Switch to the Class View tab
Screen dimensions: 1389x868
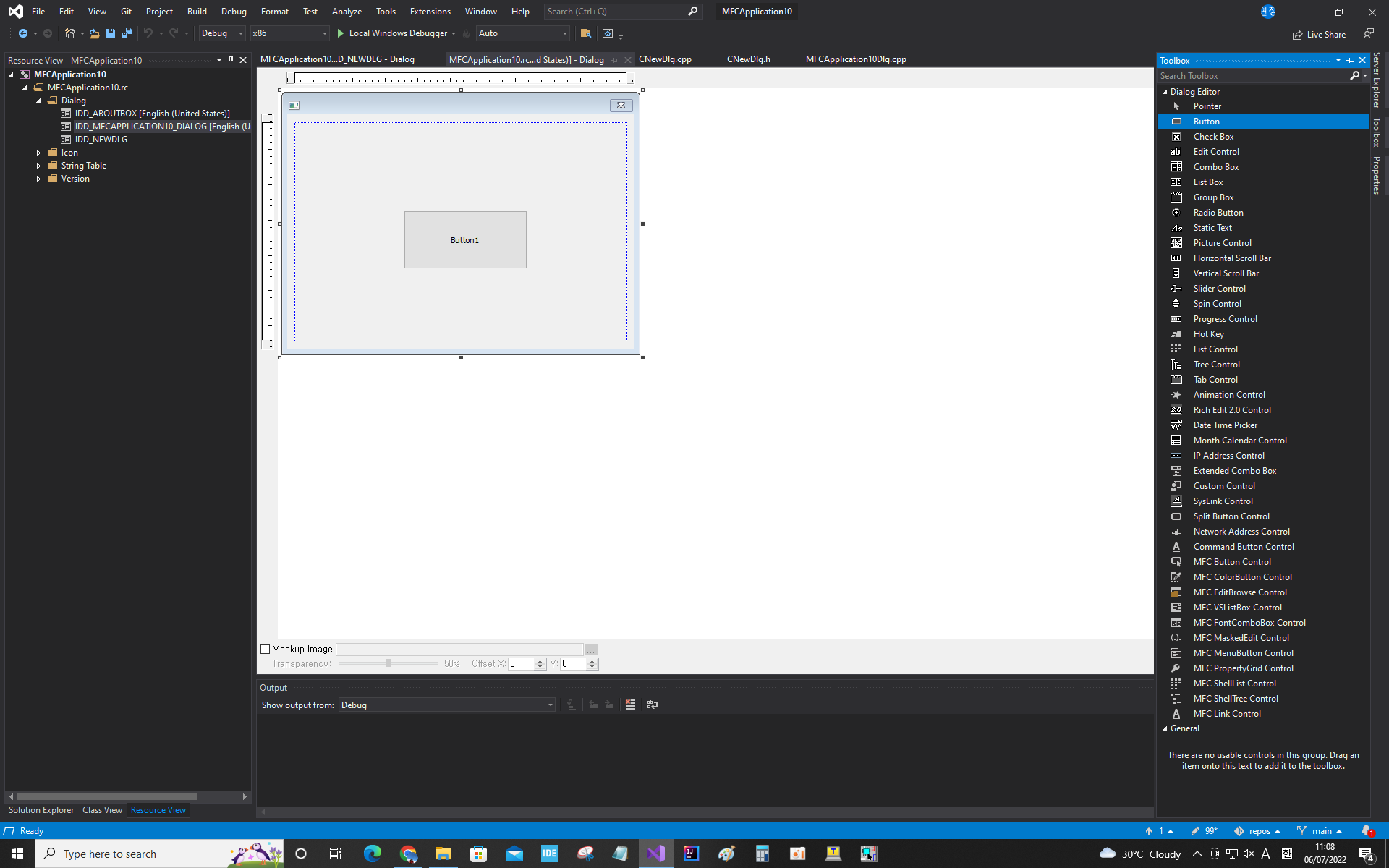(x=102, y=810)
